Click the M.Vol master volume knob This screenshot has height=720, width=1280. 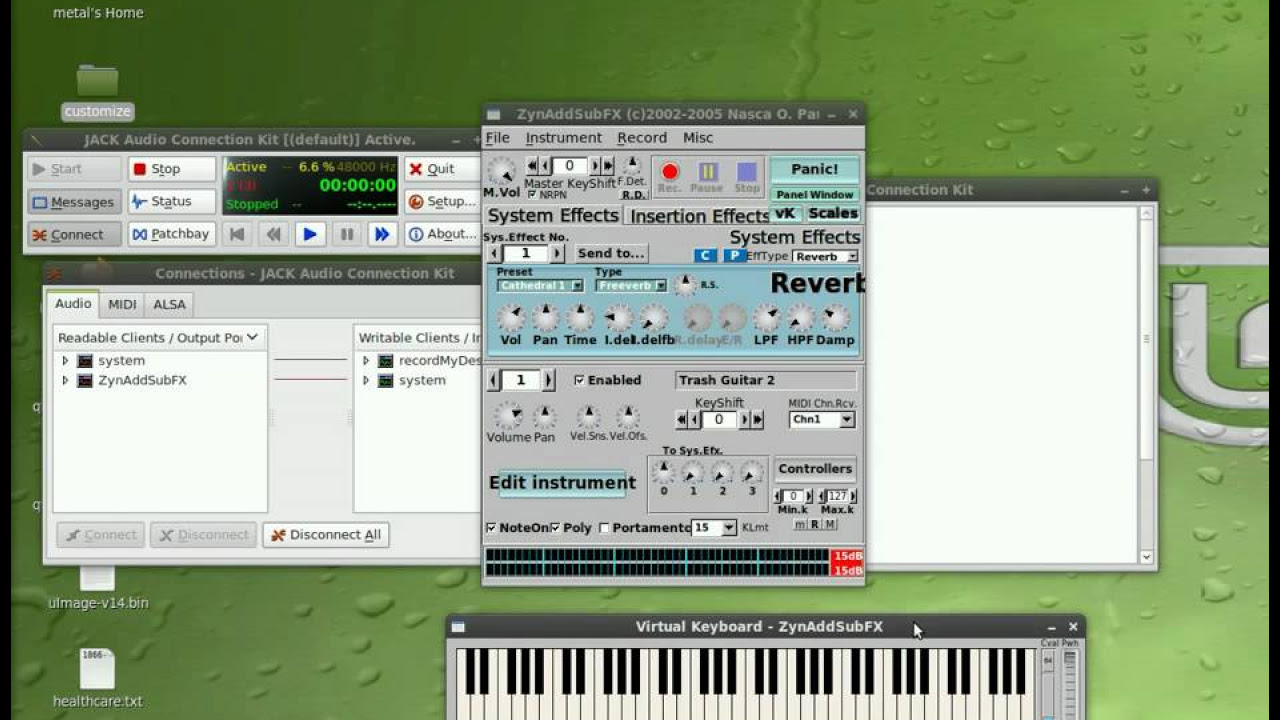pos(501,171)
